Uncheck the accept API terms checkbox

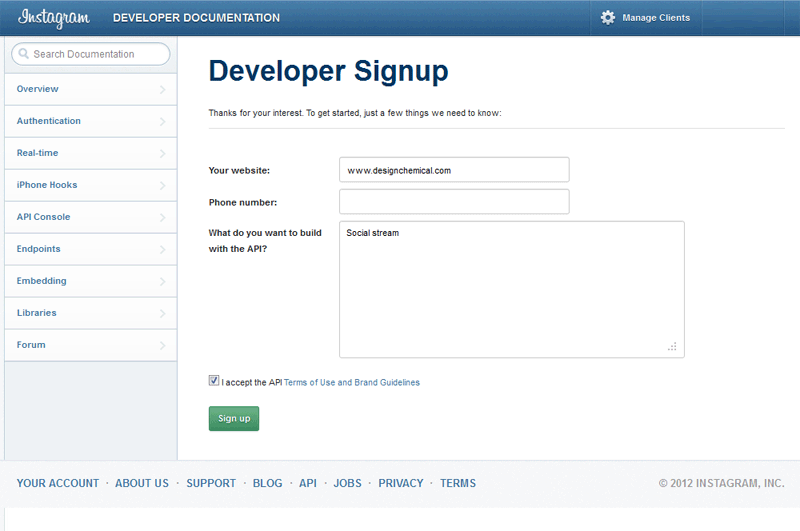(214, 381)
